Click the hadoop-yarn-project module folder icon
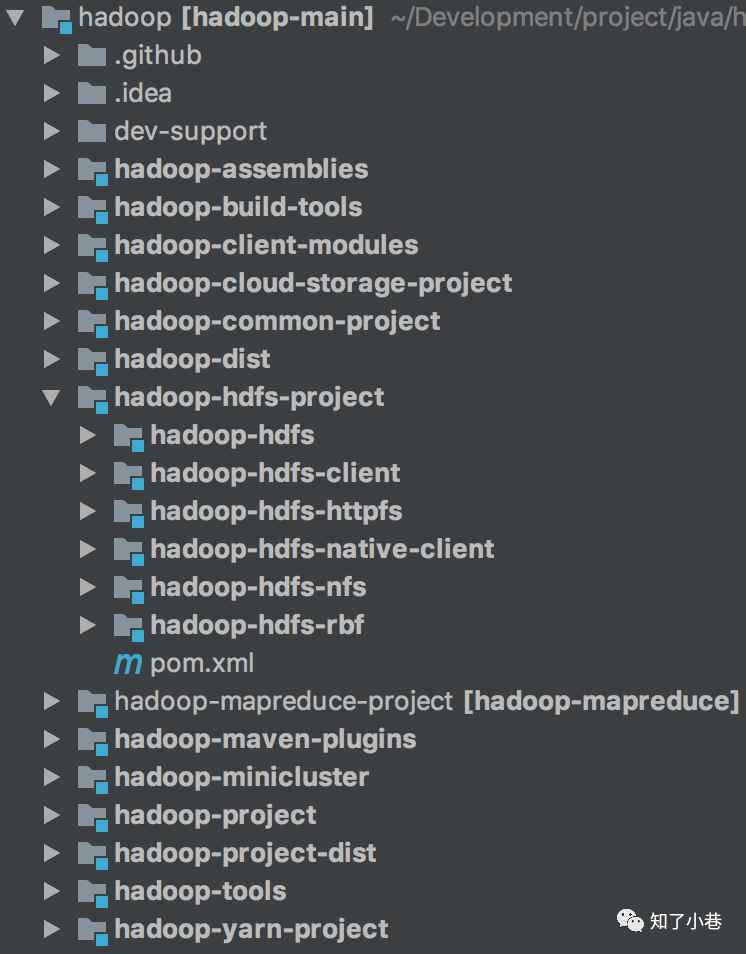The image size is (746, 954). click(x=92, y=929)
